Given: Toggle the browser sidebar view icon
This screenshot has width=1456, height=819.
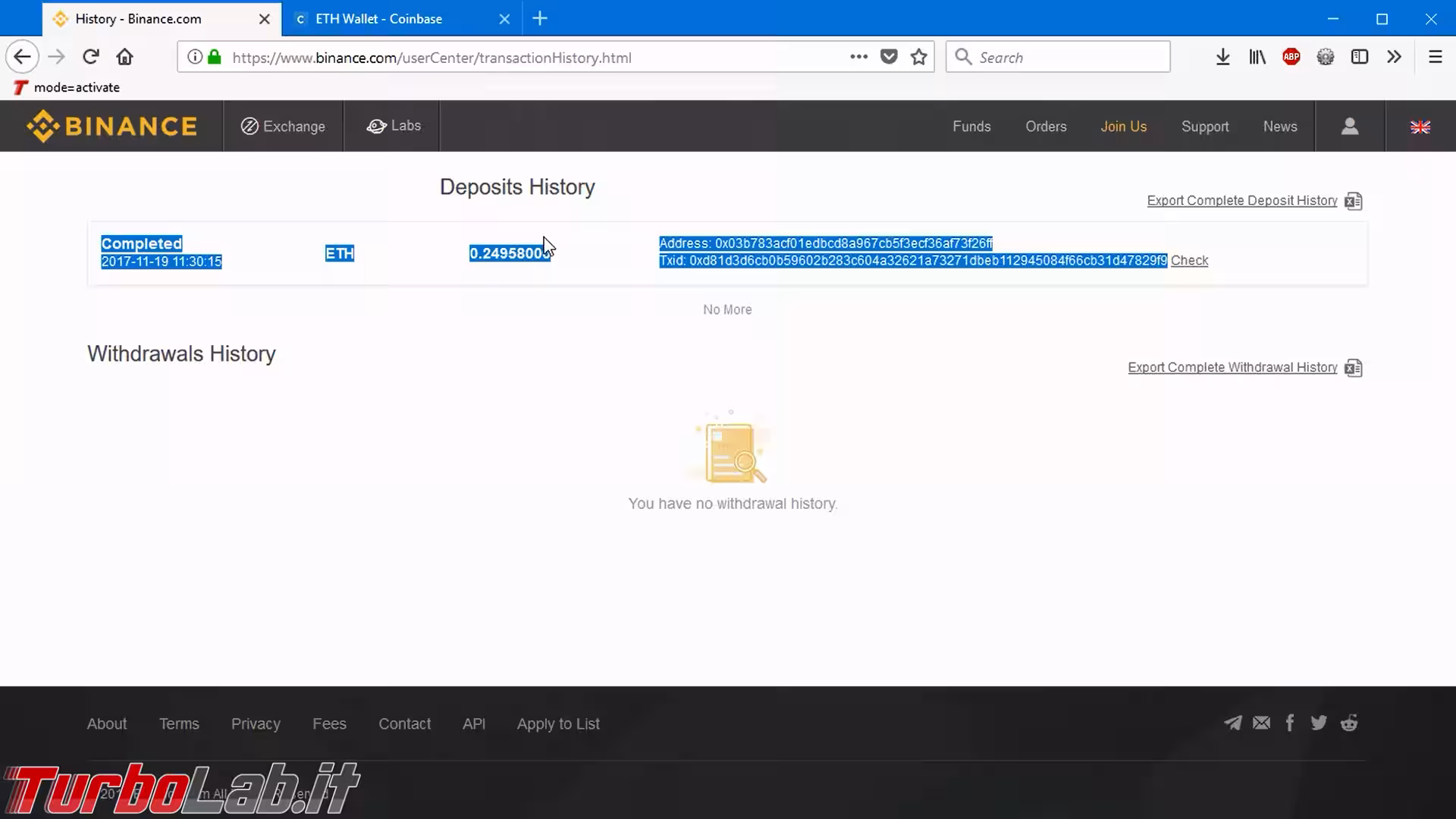Looking at the screenshot, I should point(1359,57).
